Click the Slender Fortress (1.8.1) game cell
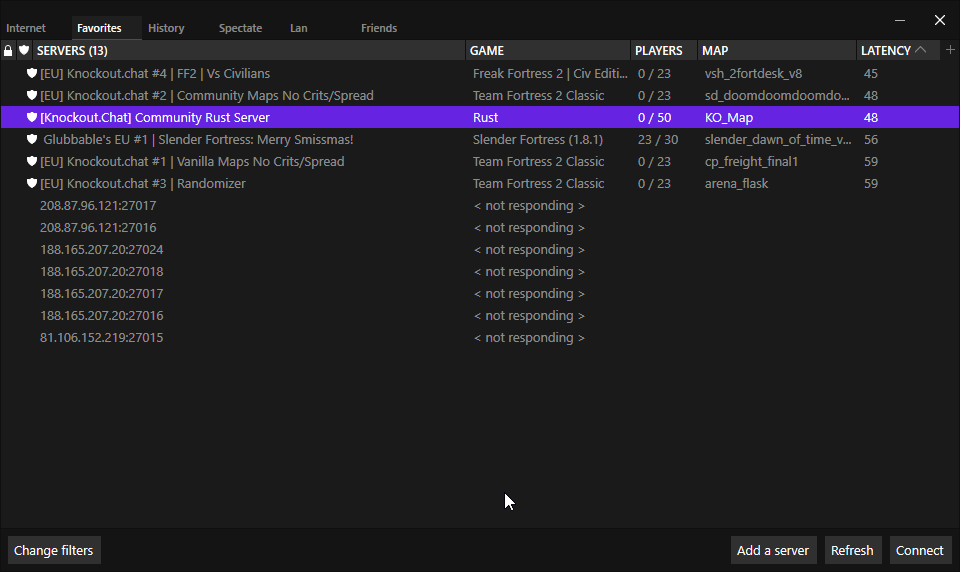This screenshot has height=572, width=960. pos(538,140)
